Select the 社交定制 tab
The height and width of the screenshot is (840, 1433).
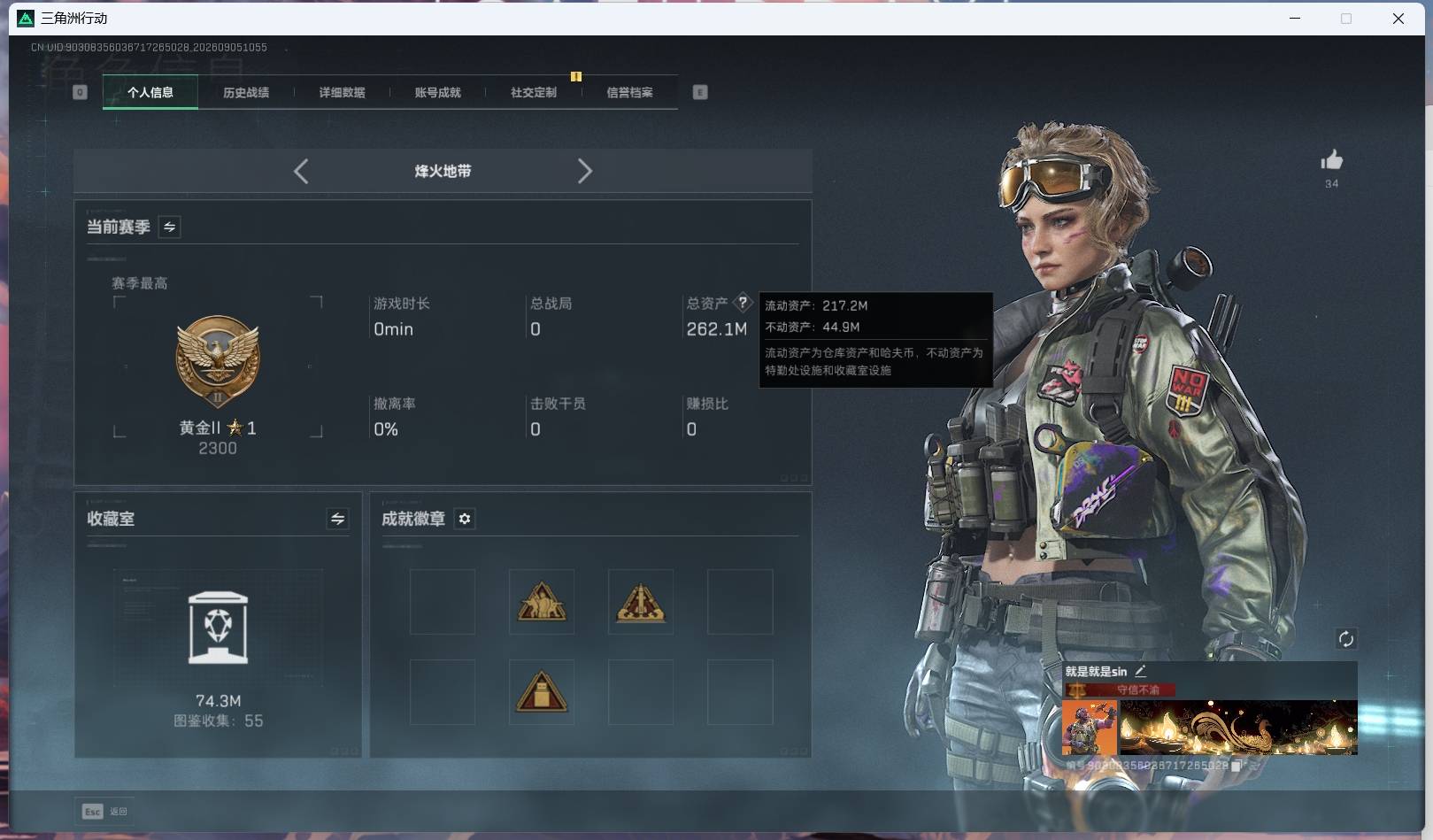(x=534, y=92)
